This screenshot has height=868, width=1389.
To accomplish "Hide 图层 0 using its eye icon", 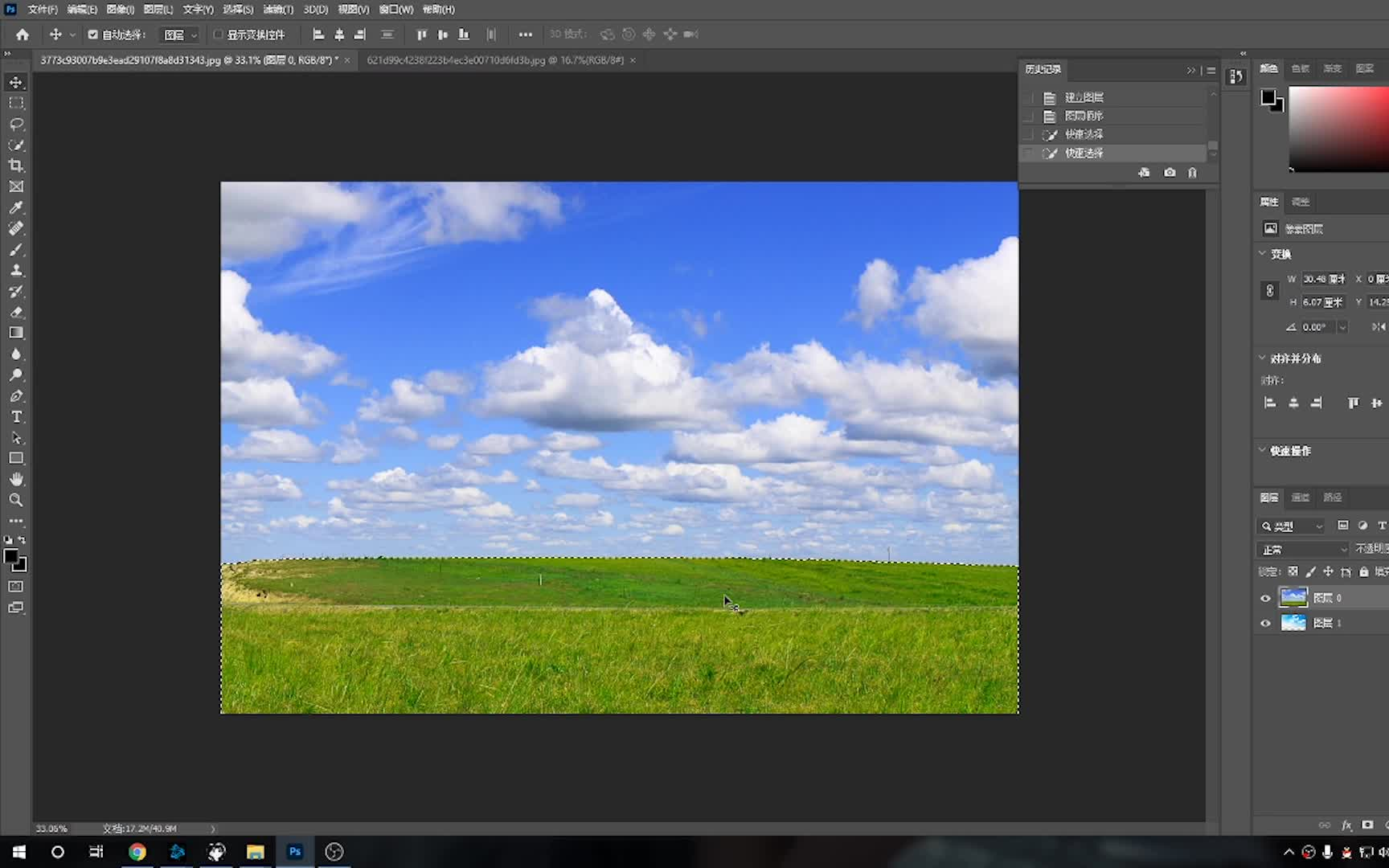I will (x=1265, y=598).
